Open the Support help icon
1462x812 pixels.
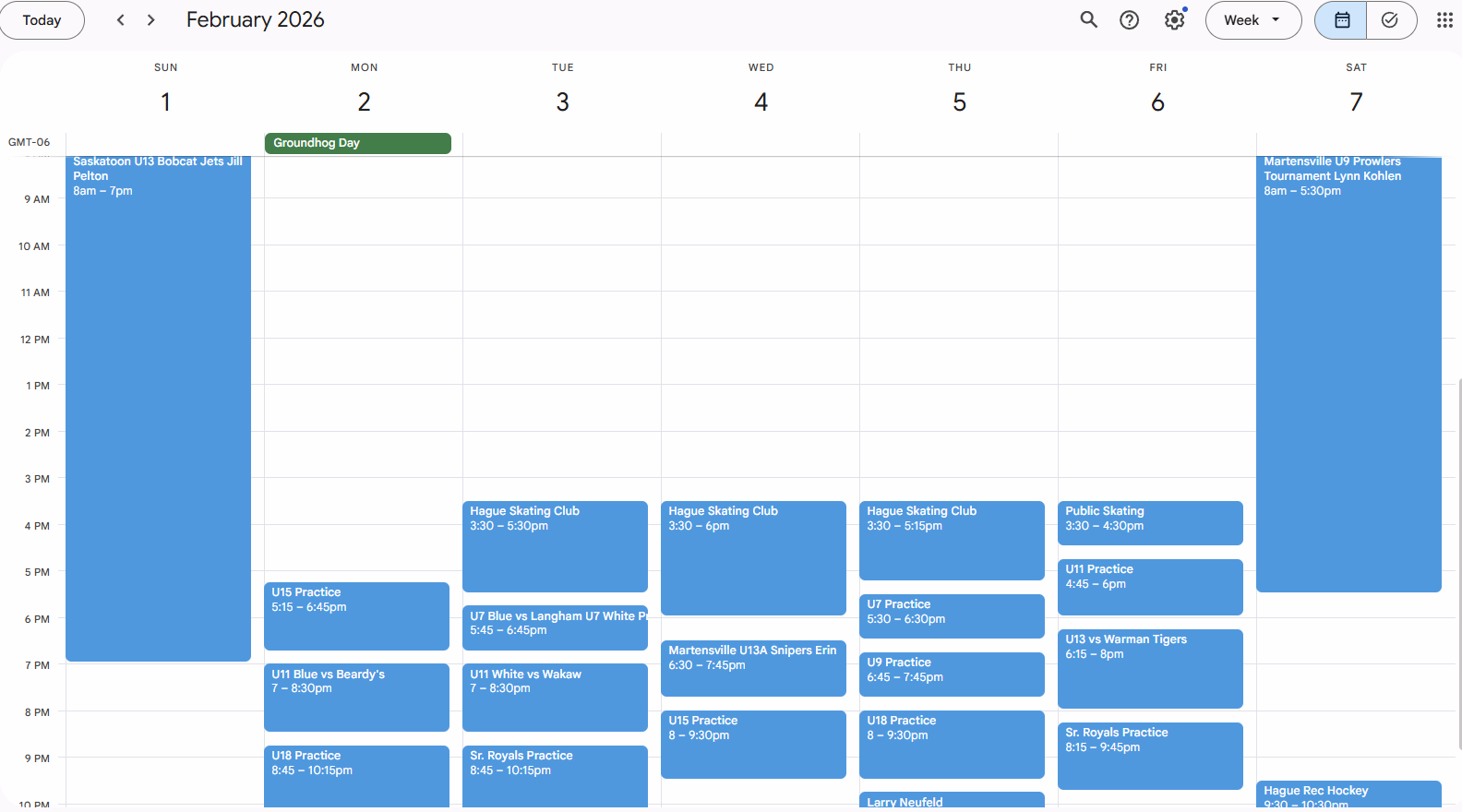(x=1129, y=20)
